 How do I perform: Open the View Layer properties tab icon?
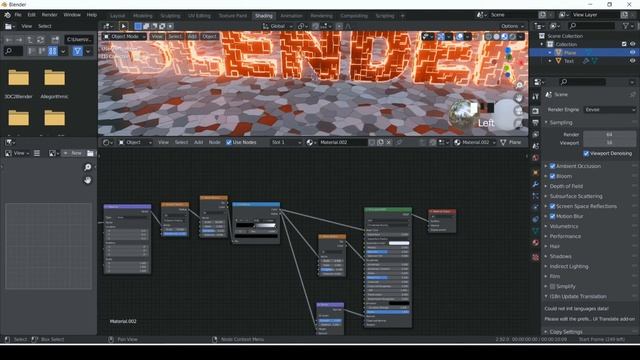[x=536, y=134]
